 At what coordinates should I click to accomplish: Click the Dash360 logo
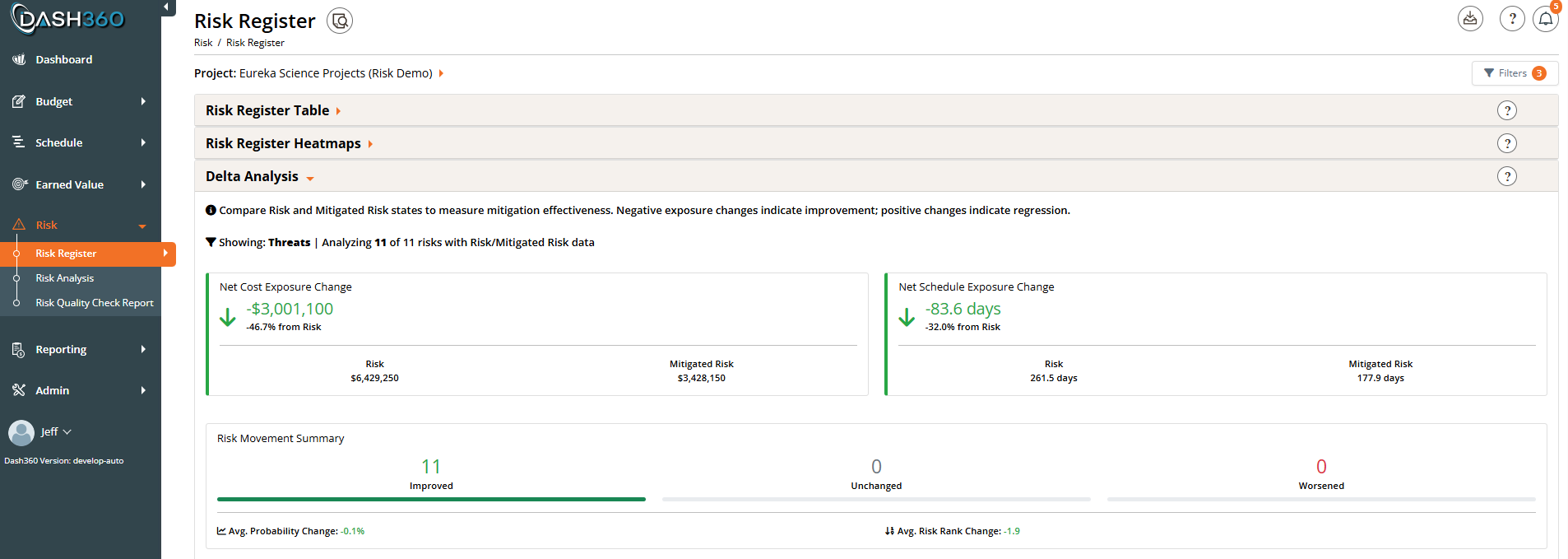coord(67,19)
